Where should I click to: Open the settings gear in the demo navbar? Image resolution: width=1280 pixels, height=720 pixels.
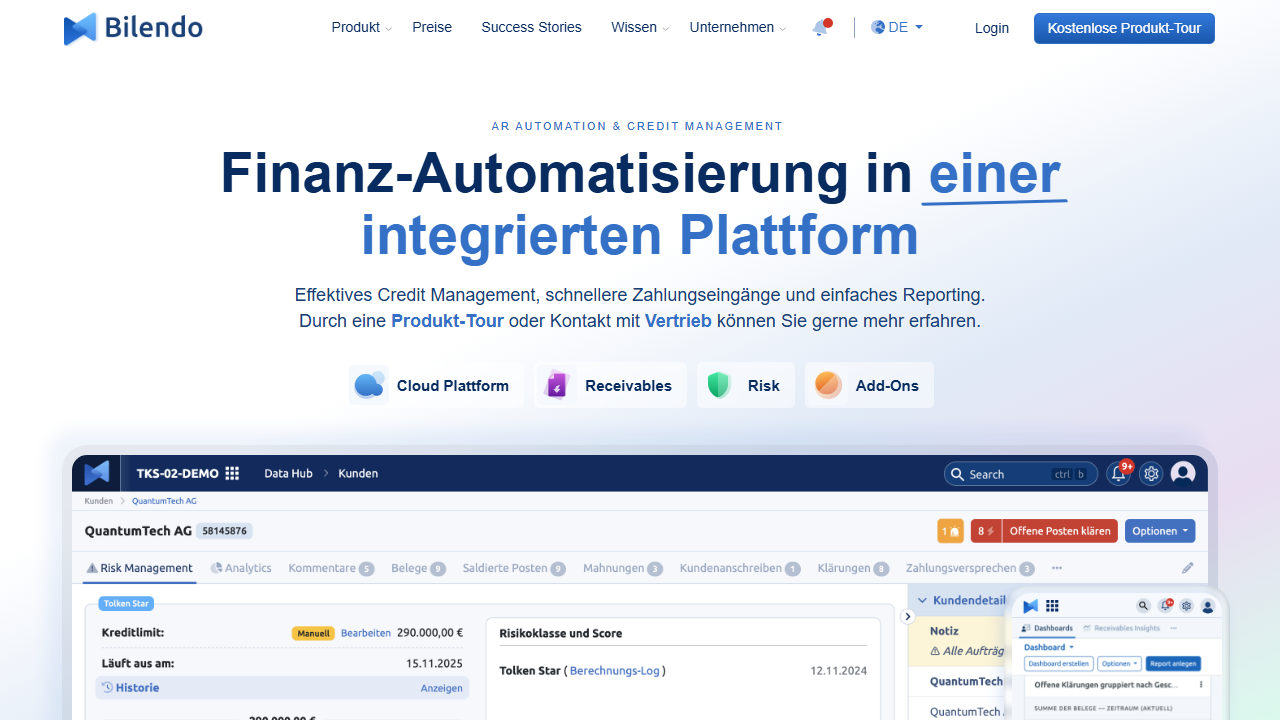pos(1151,474)
